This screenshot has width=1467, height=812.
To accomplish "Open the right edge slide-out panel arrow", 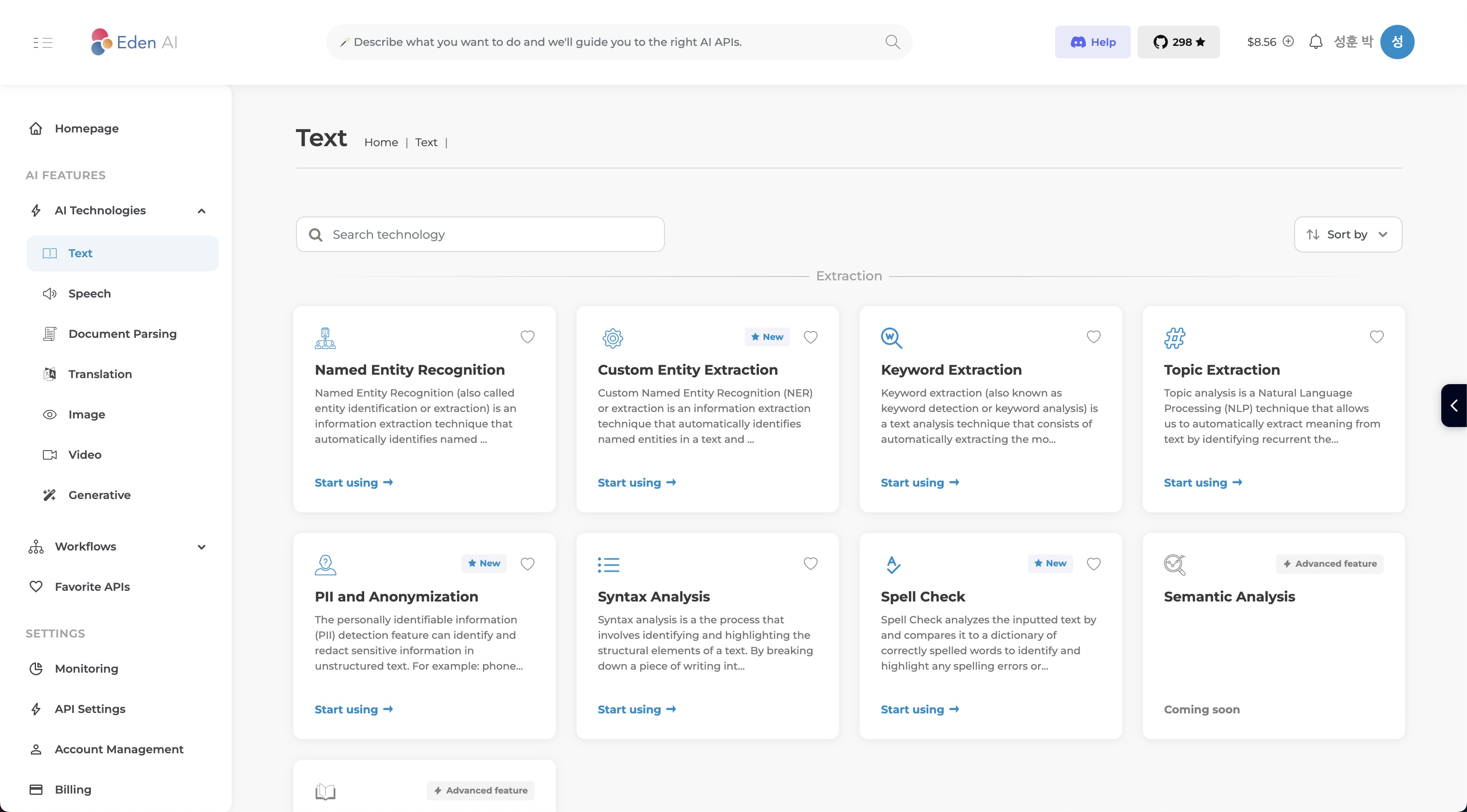I will point(1454,405).
